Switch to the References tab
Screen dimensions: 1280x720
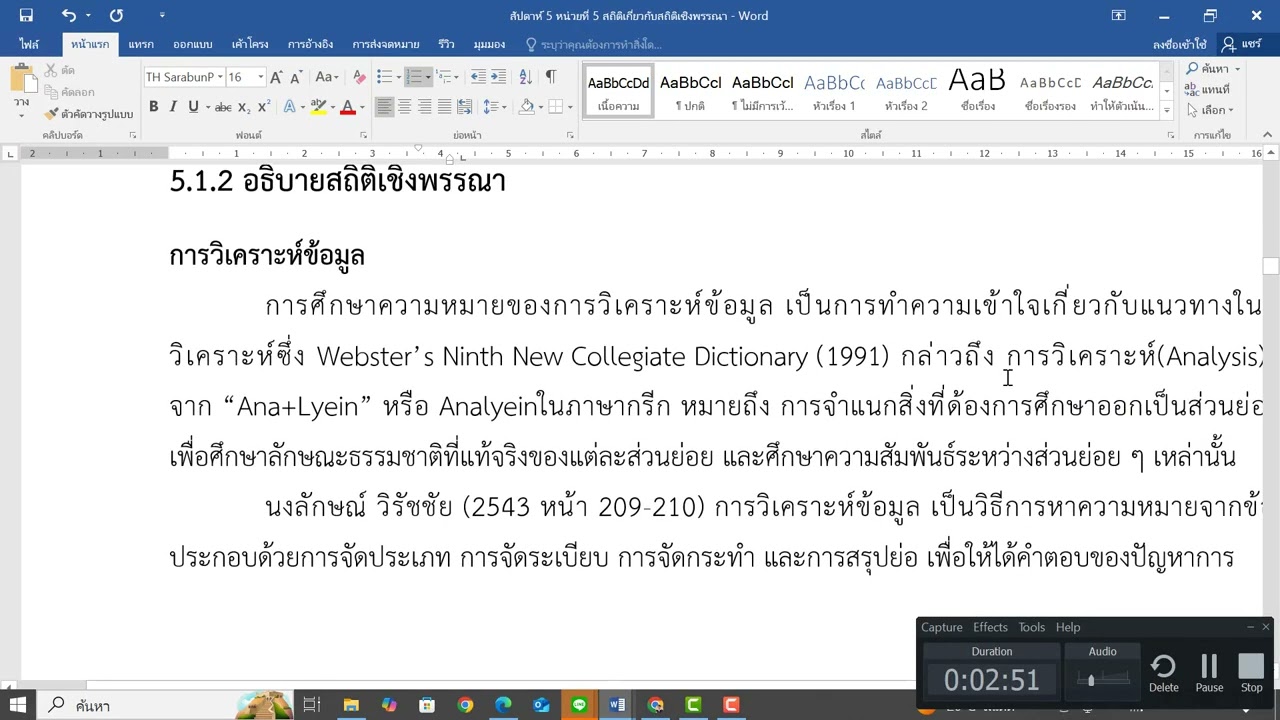(310, 44)
